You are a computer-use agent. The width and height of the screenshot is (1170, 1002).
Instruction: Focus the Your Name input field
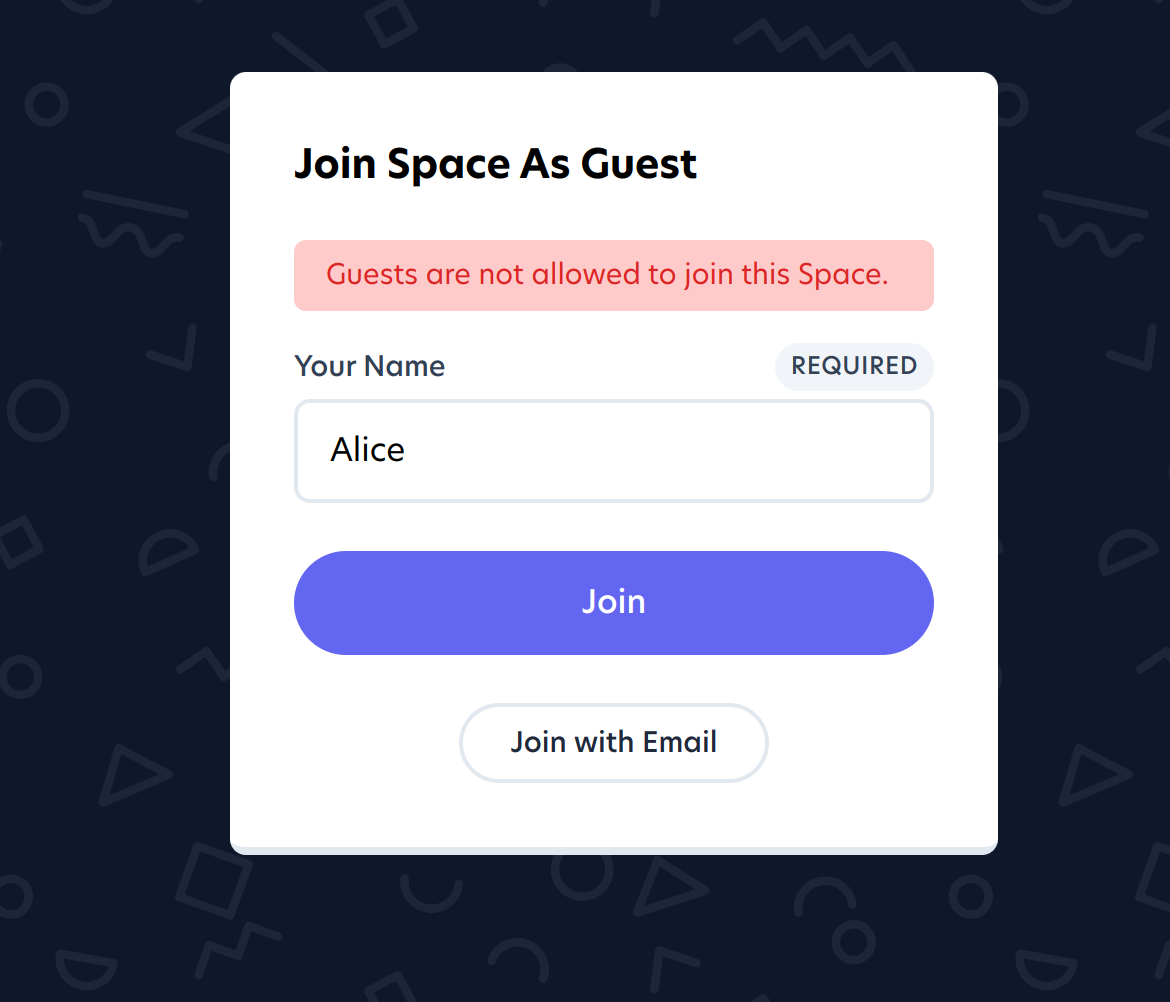tap(613, 451)
